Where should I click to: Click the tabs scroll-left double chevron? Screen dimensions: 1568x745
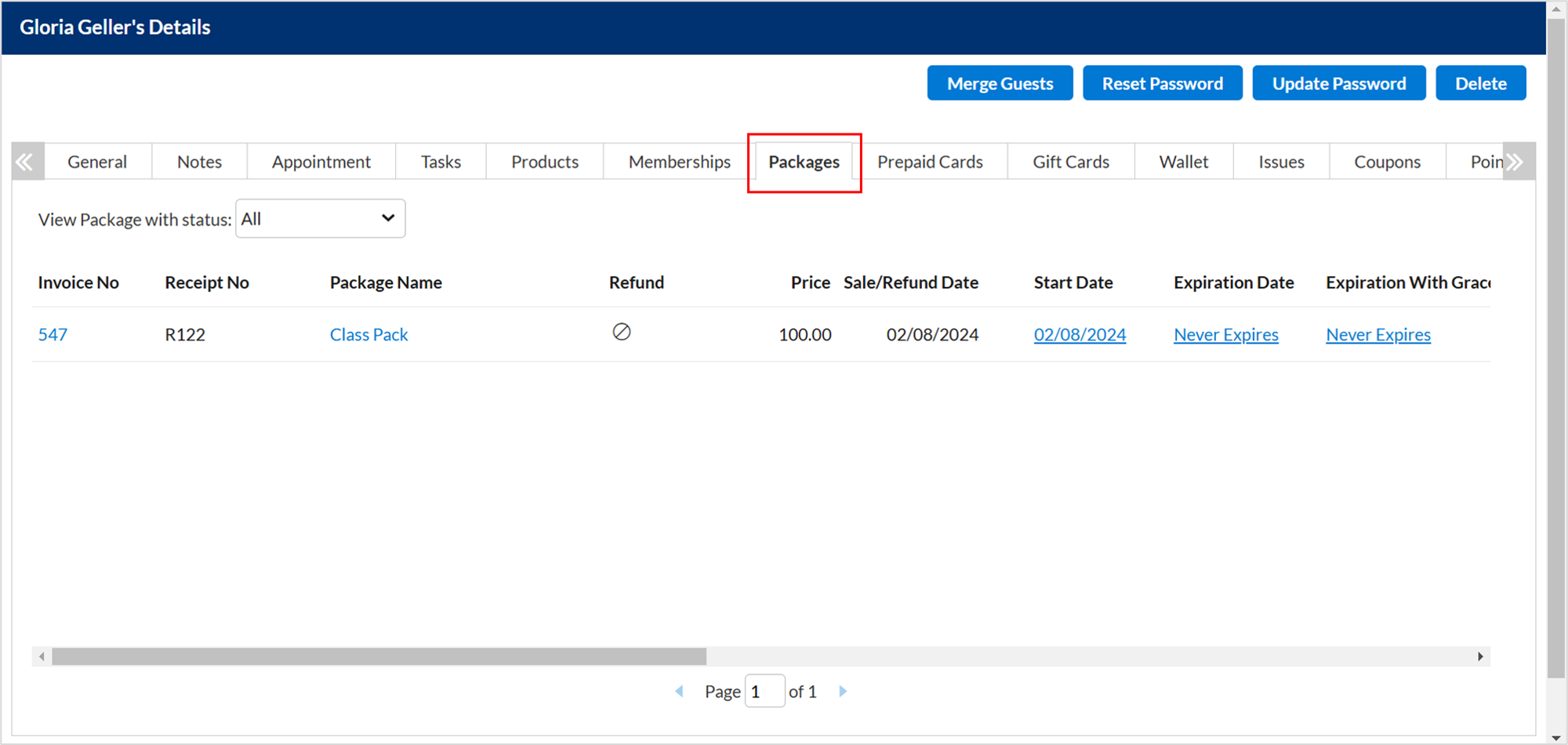[x=26, y=162]
